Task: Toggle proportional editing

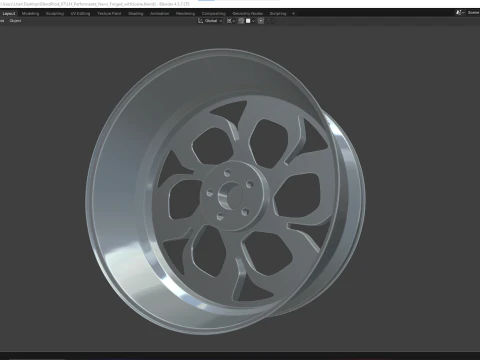Action: [x=261, y=21]
